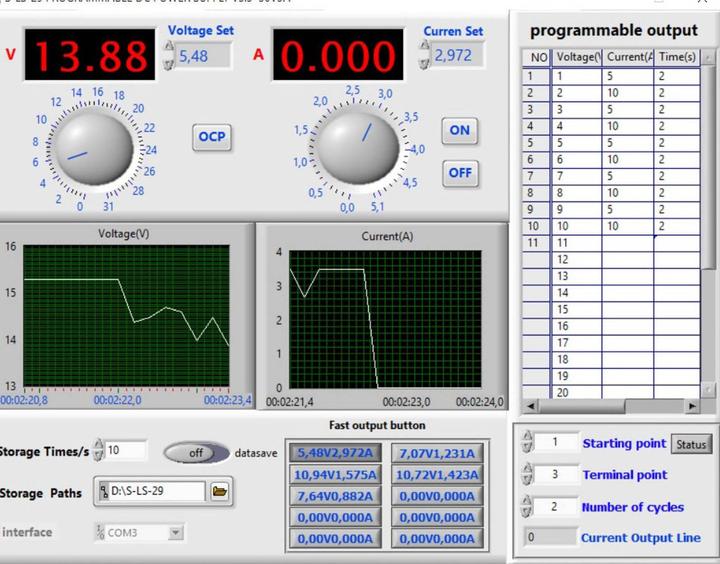Click the Storage Times/s value field
Image resolution: width=720 pixels, height=564 pixels.
click(126, 450)
